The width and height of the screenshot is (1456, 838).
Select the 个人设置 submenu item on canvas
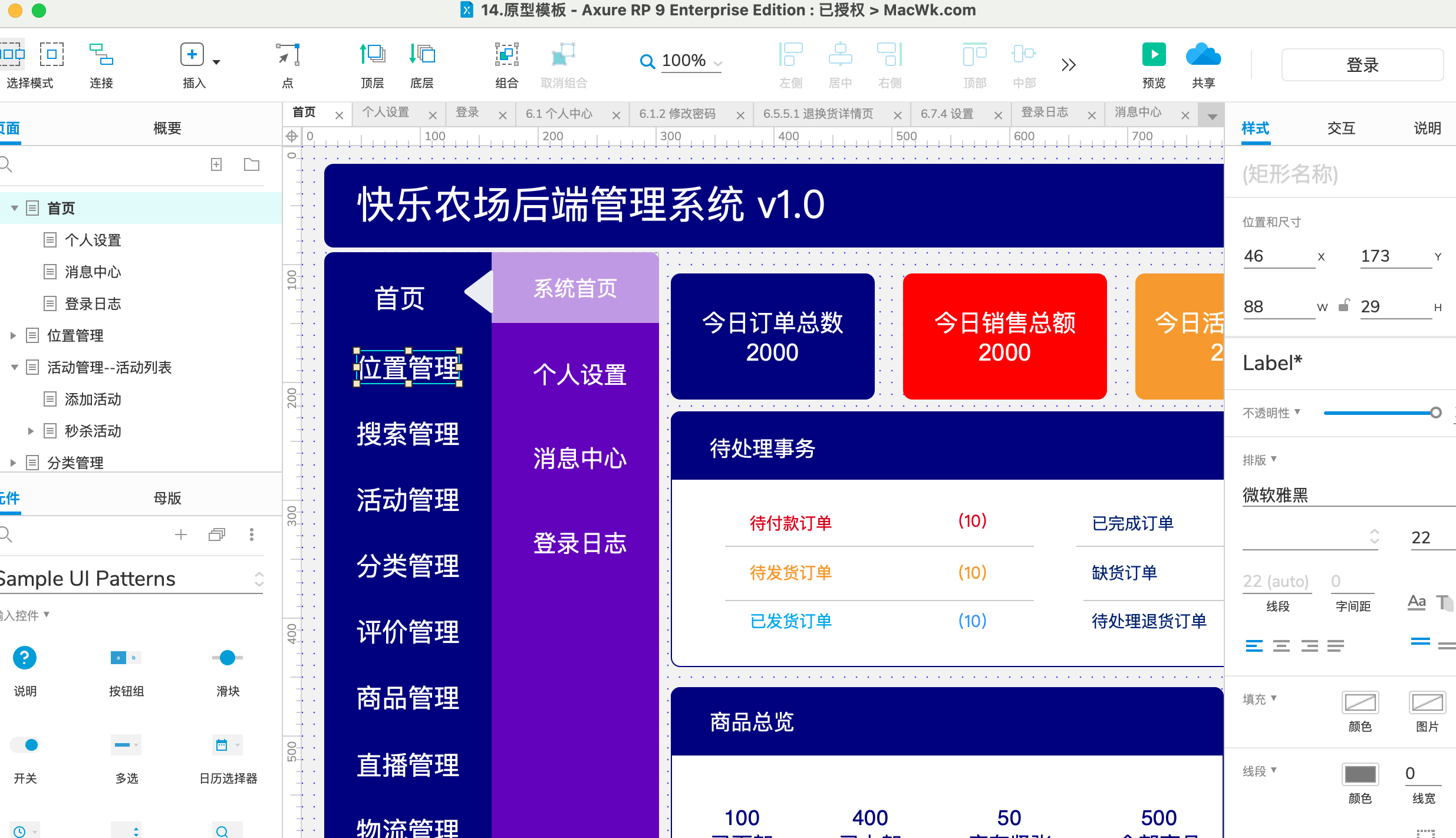[579, 375]
